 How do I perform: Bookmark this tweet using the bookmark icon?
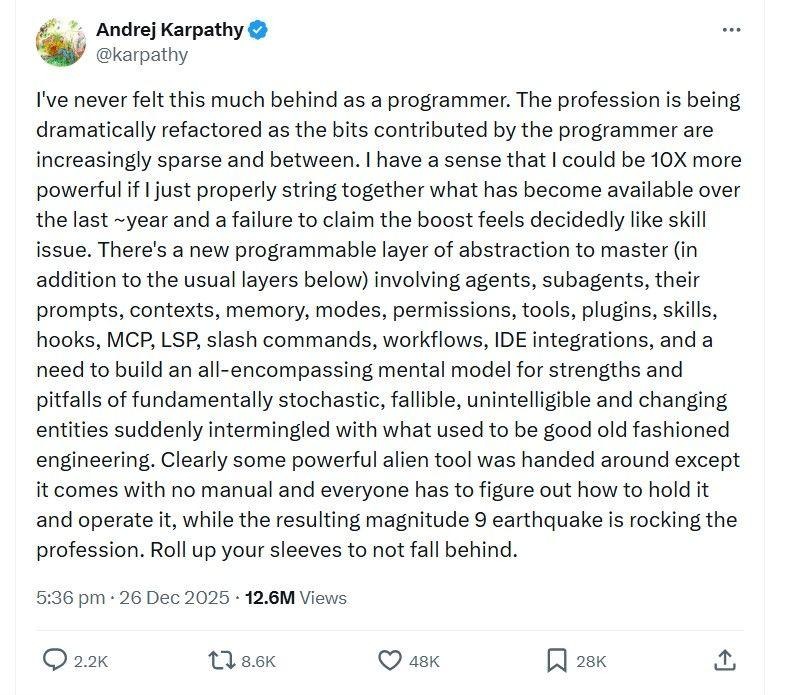point(557,659)
